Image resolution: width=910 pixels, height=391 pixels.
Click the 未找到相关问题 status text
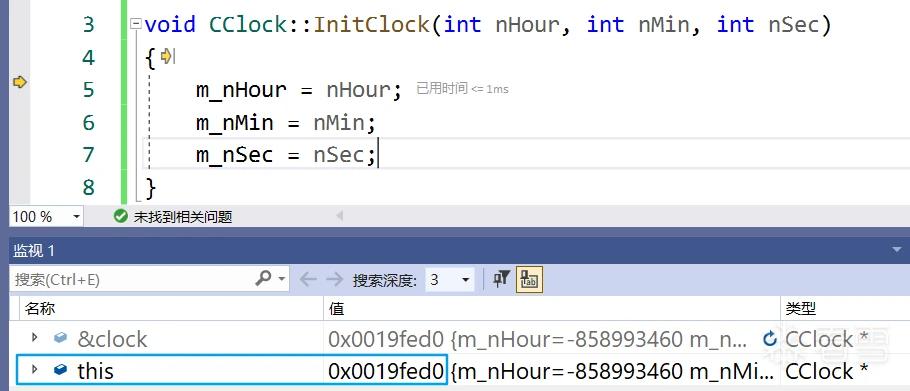(183, 217)
